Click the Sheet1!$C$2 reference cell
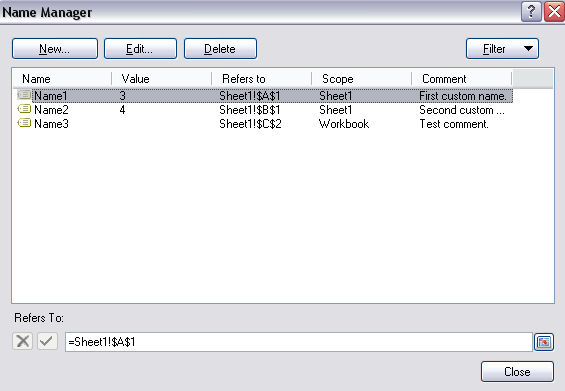The image size is (565, 391). pos(250,124)
